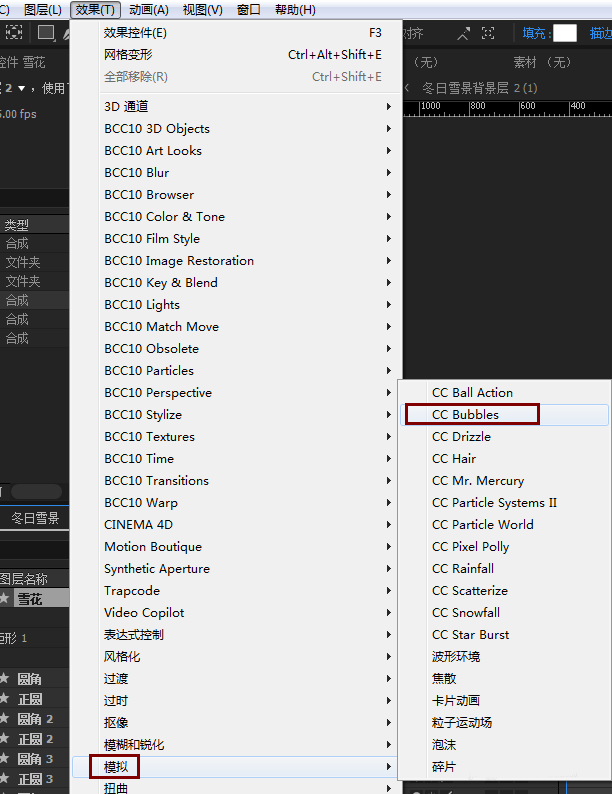This screenshot has width=612, height=794.
Task: Apply 波形环境 effect
Action: pyautogui.click(x=505, y=657)
